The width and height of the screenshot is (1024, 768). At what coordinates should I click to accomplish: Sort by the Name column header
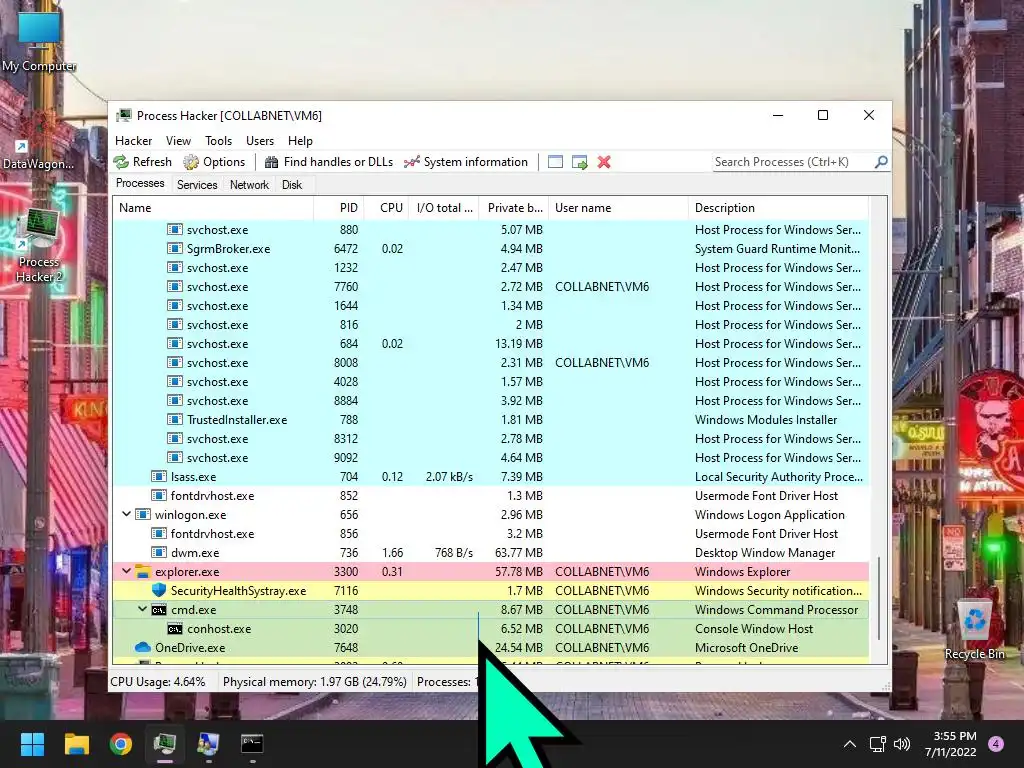pos(214,208)
